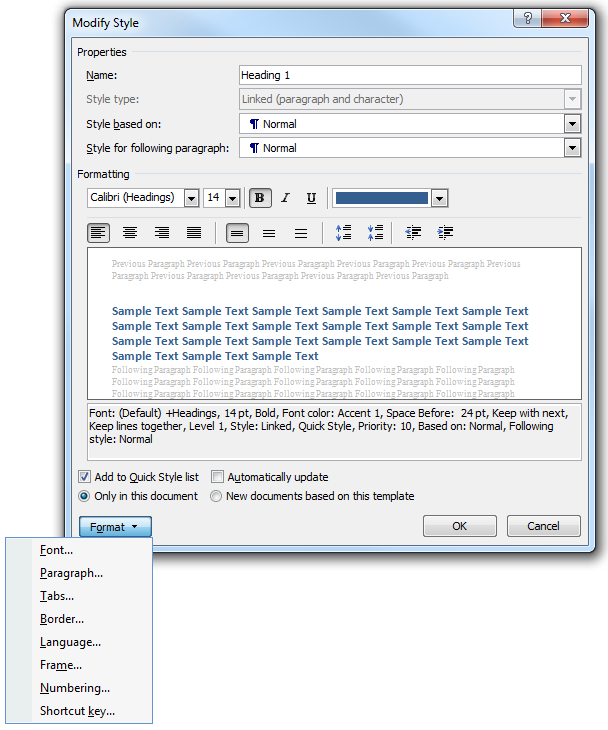Image resolution: width=608 pixels, height=730 pixels.
Task: Click the OK button
Action: pos(459,526)
